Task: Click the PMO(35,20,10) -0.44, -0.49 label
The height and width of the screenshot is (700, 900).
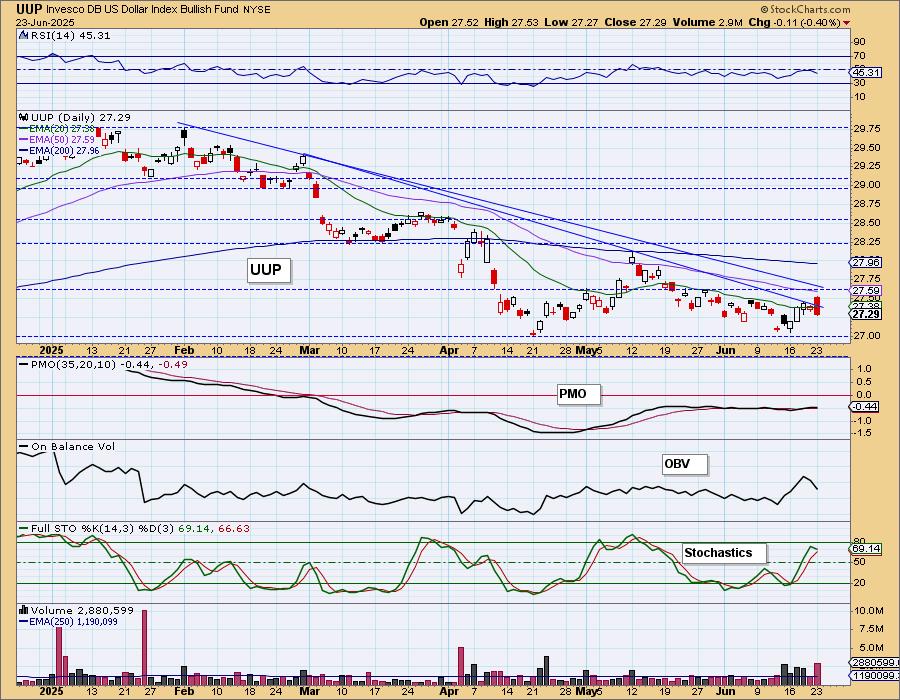Action: coord(103,364)
